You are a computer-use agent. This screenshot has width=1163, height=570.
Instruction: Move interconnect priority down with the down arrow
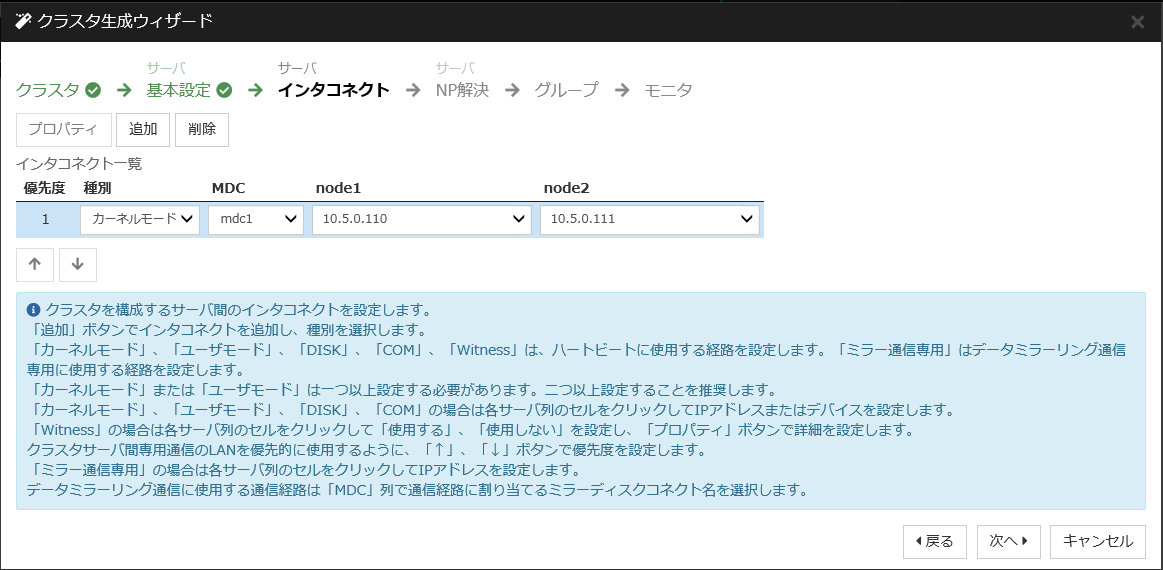pyautogui.click(x=78, y=264)
